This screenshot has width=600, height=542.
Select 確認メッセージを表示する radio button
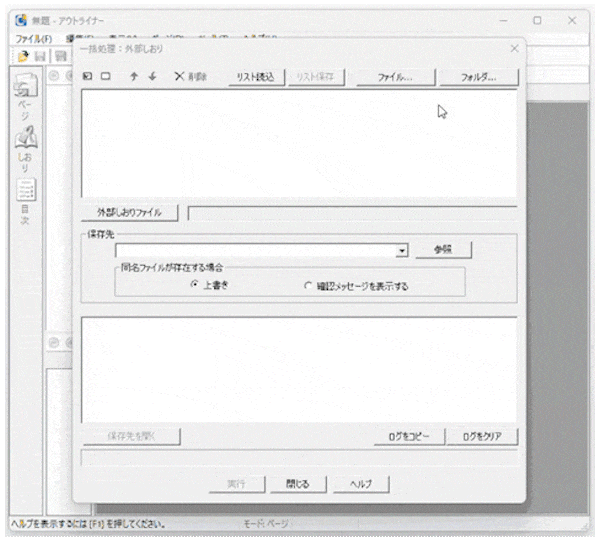308,285
